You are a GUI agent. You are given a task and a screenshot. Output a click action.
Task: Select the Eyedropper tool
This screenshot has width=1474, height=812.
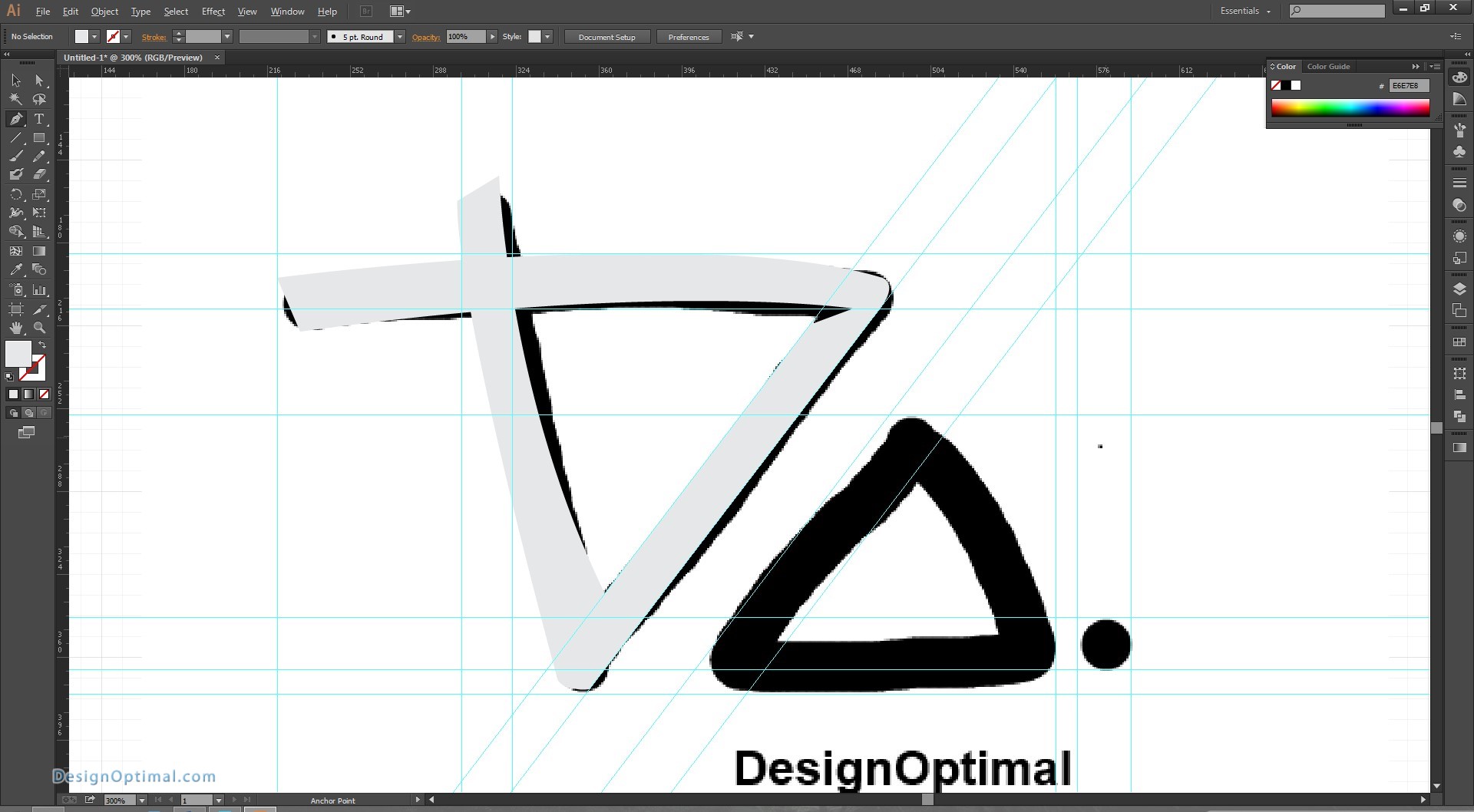click(x=16, y=269)
